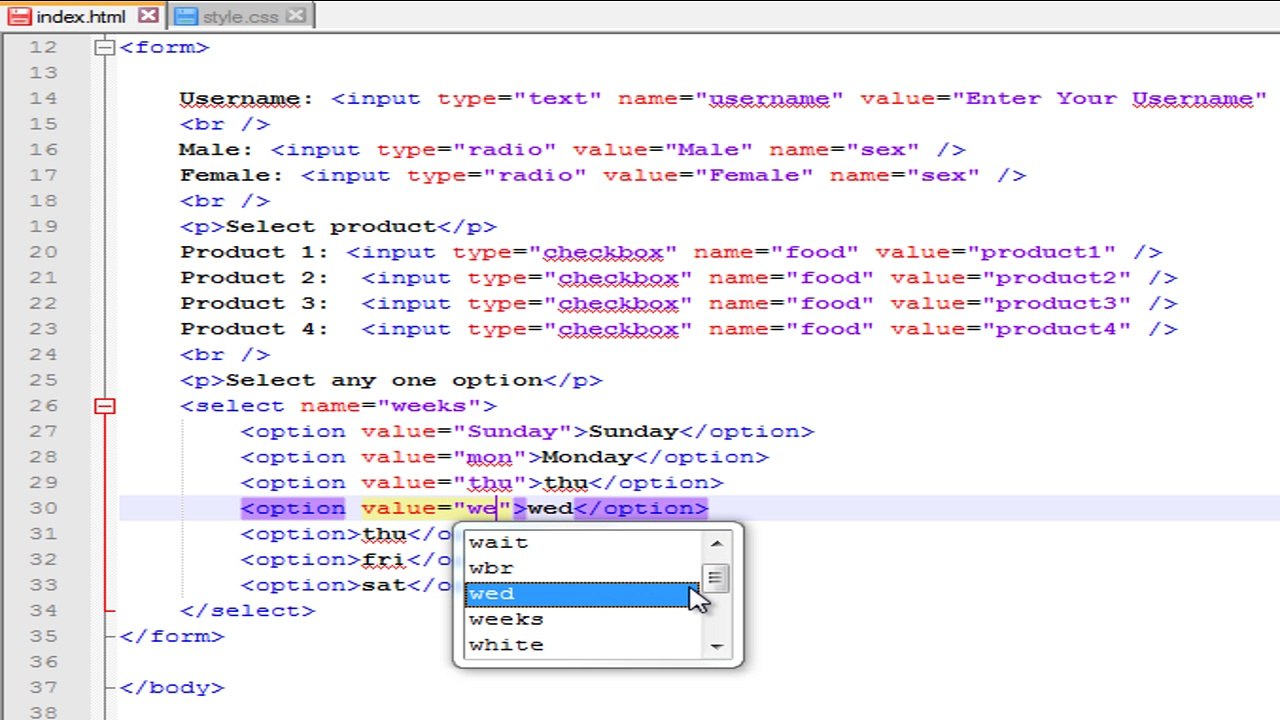Viewport: 1280px width, 720px height.
Task: Close the index.html tab
Action: (147, 16)
